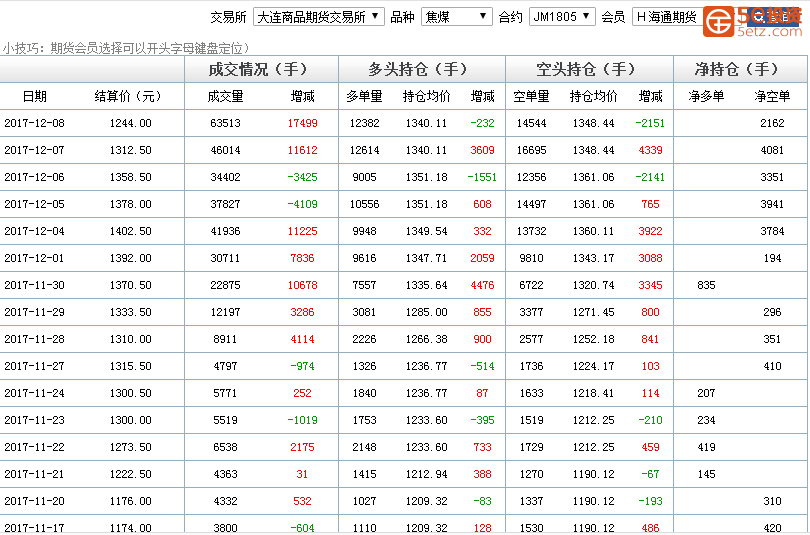Select the date cell 2017-12-01
Screen dimensions: 810x535
(35, 258)
